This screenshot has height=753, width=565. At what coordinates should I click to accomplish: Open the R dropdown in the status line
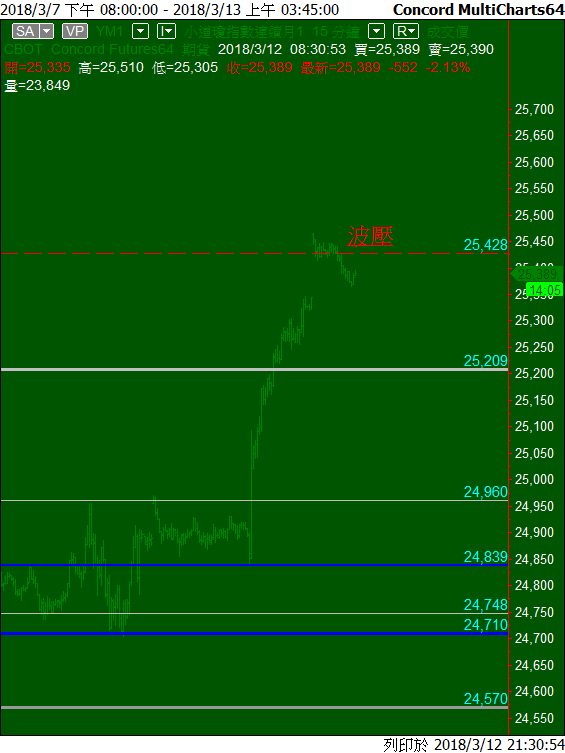click(x=406, y=32)
